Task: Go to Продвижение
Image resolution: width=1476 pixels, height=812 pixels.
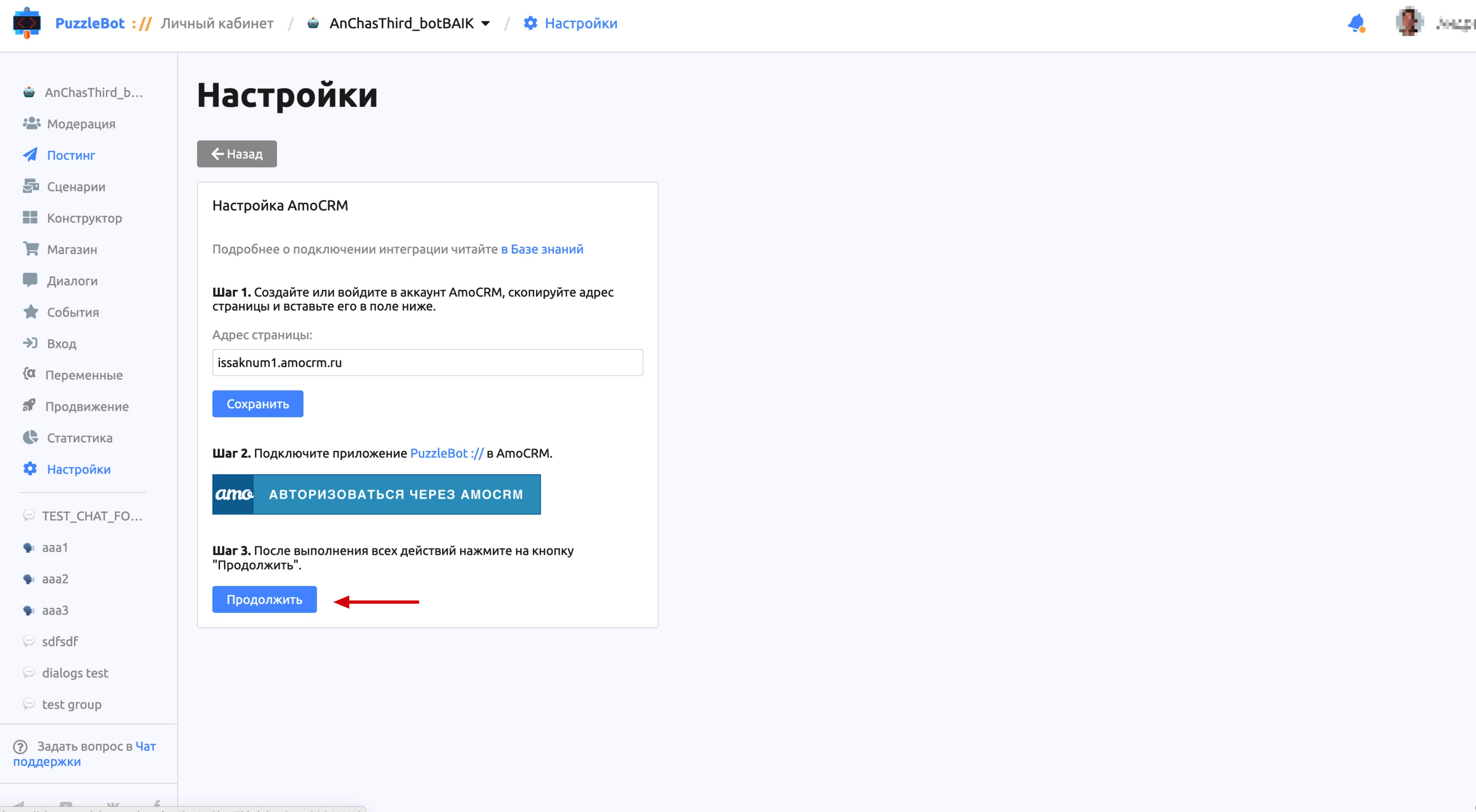Action: point(87,406)
